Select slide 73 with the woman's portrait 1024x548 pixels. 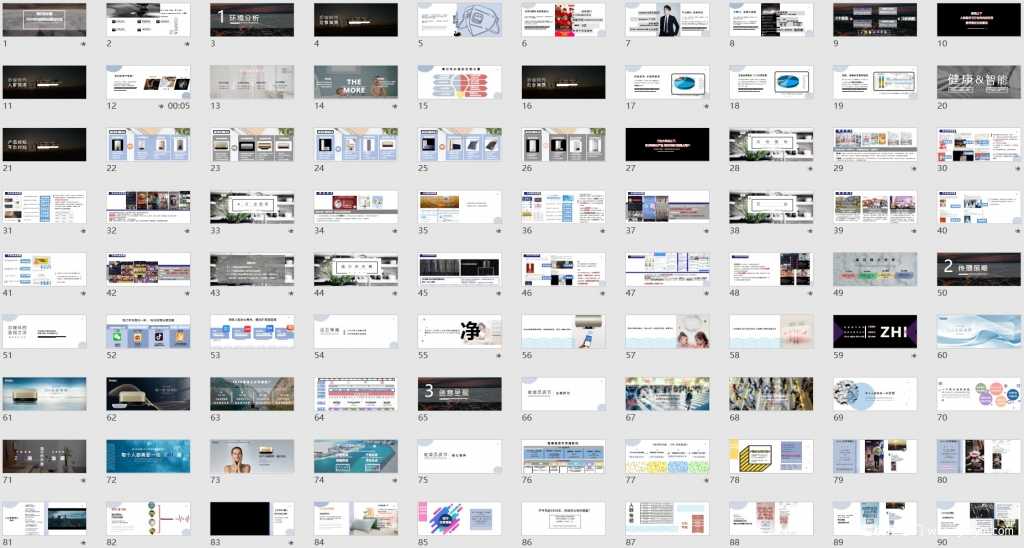point(251,456)
